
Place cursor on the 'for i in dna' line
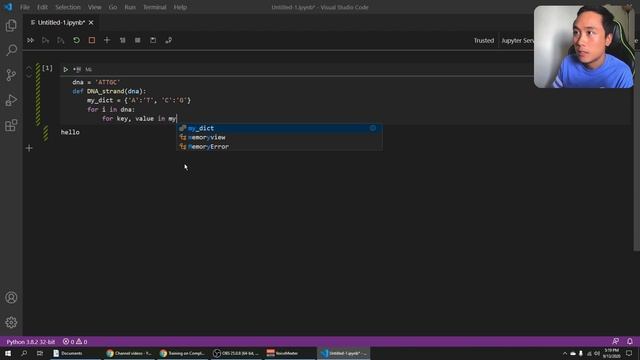click(x=111, y=109)
